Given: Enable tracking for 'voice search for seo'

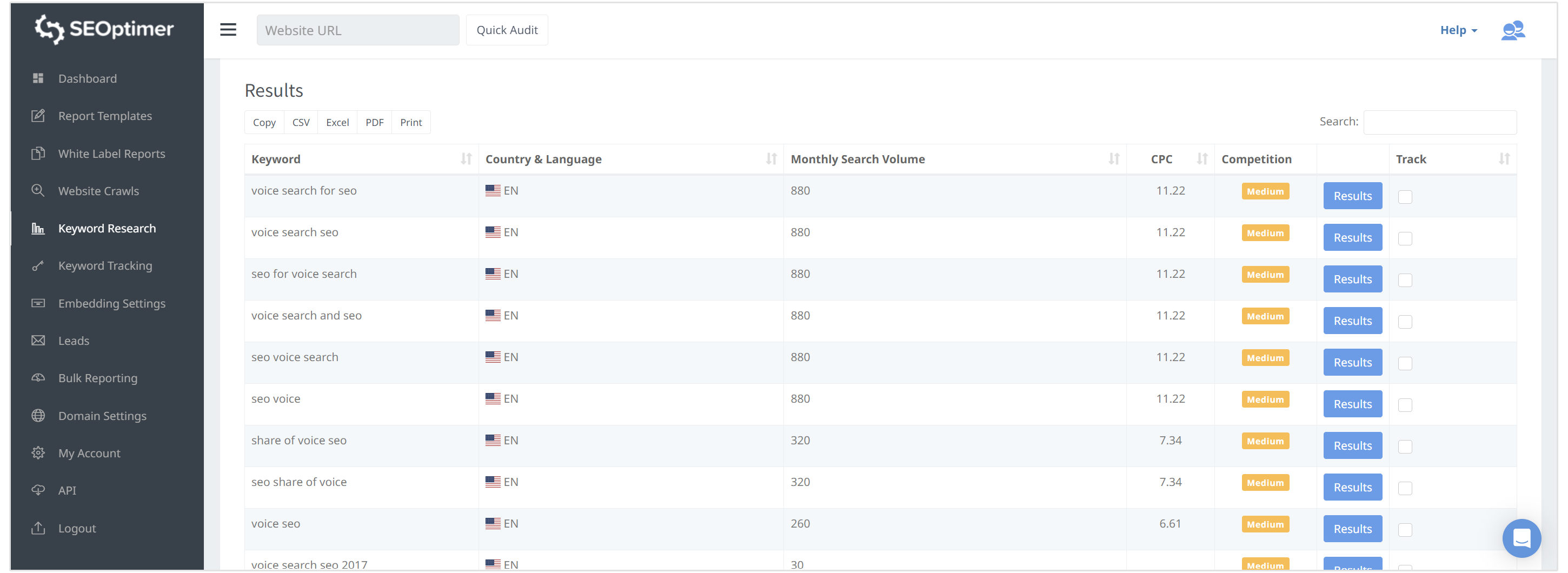Looking at the screenshot, I should pyautogui.click(x=1405, y=196).
